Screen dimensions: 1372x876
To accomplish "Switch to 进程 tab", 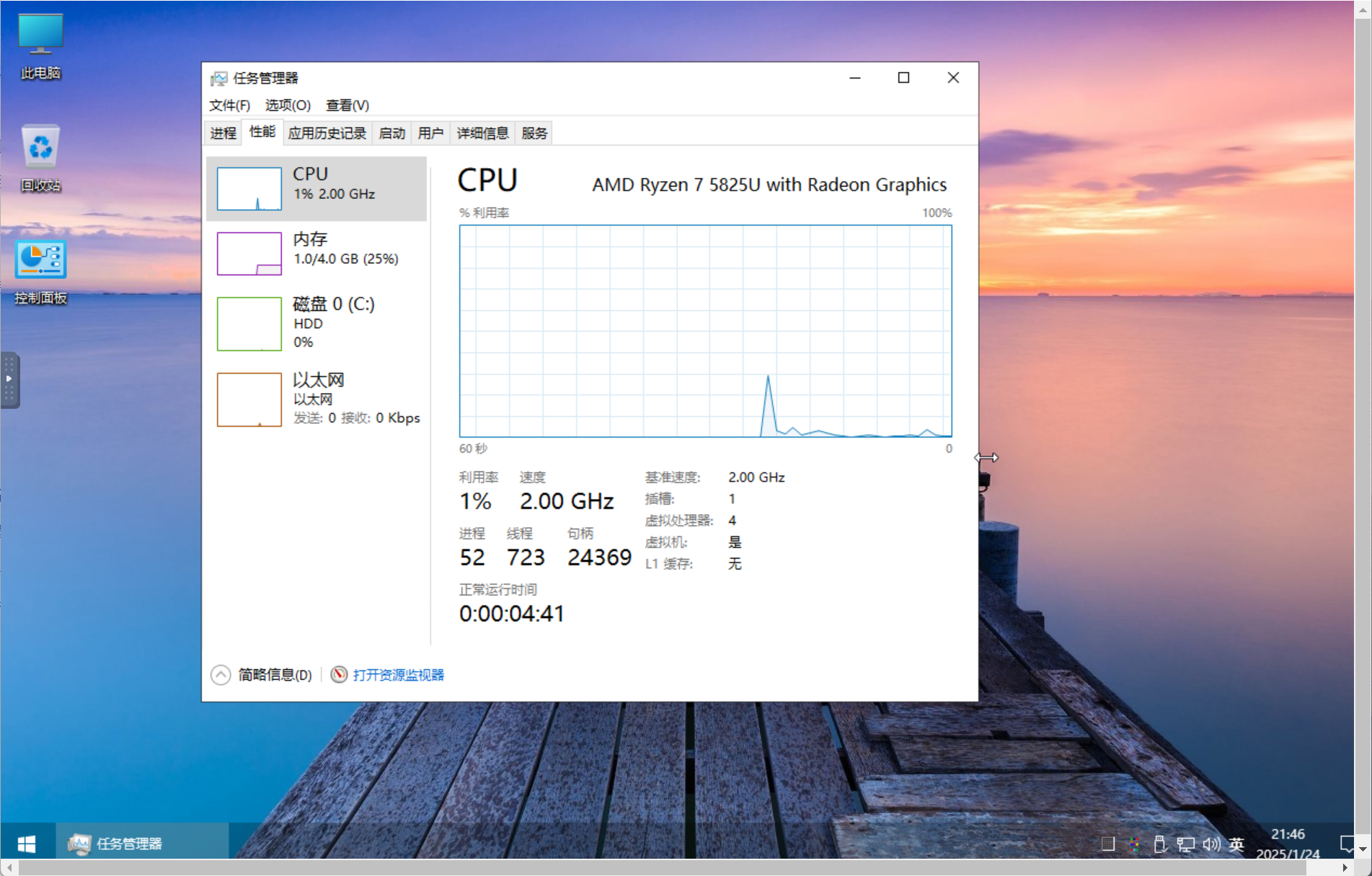I will tap(223, 133).
